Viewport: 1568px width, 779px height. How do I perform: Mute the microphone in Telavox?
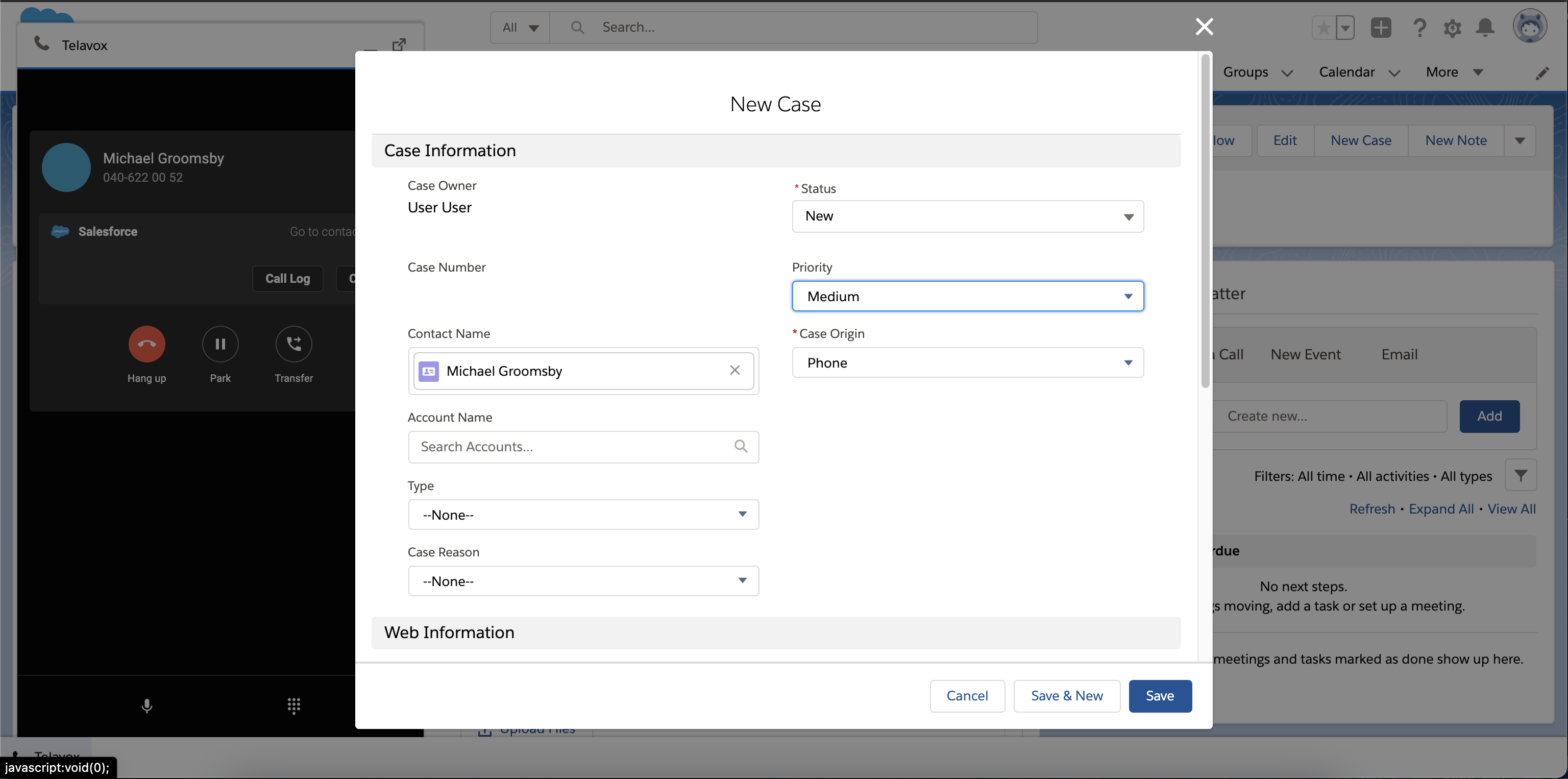pyautogui.click(x=146, y=706)
